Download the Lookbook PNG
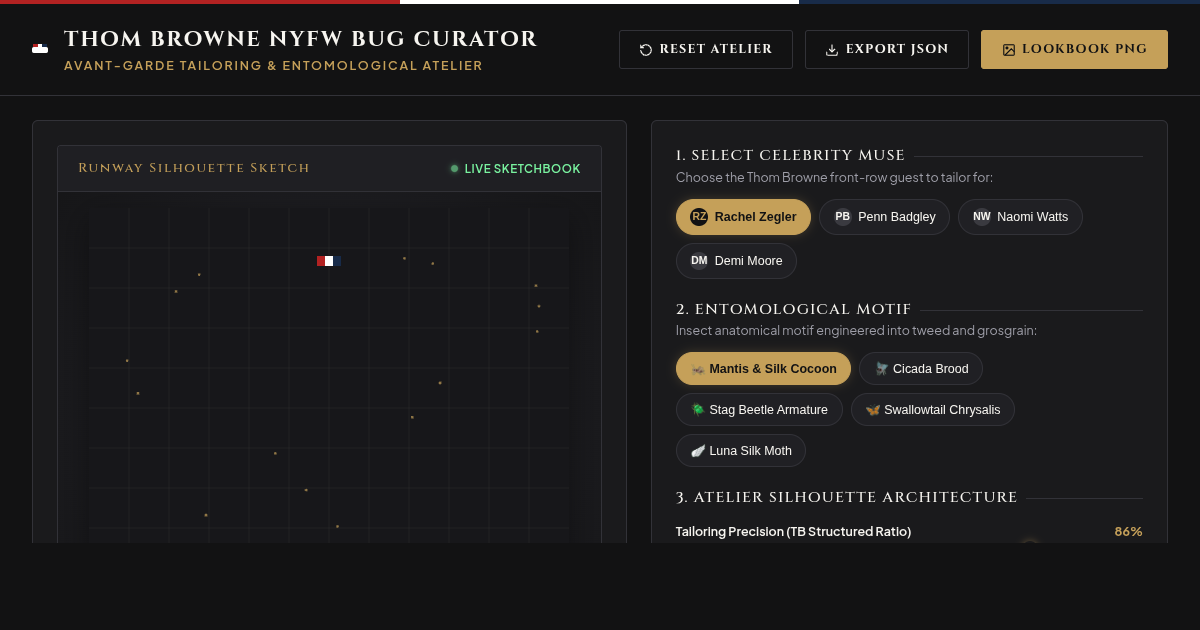Viewport: 1200px width, 630px height. point(1074,49)
